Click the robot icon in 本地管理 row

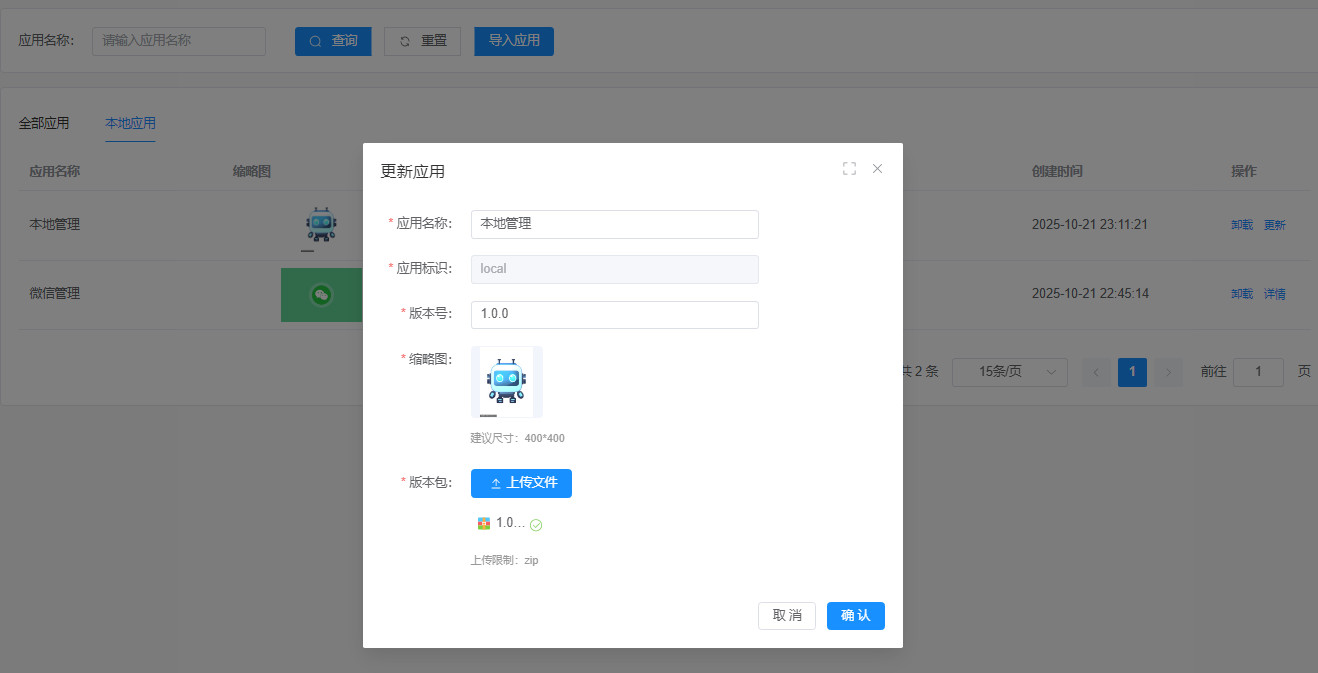pyautogui.click(x=321, y=225)
